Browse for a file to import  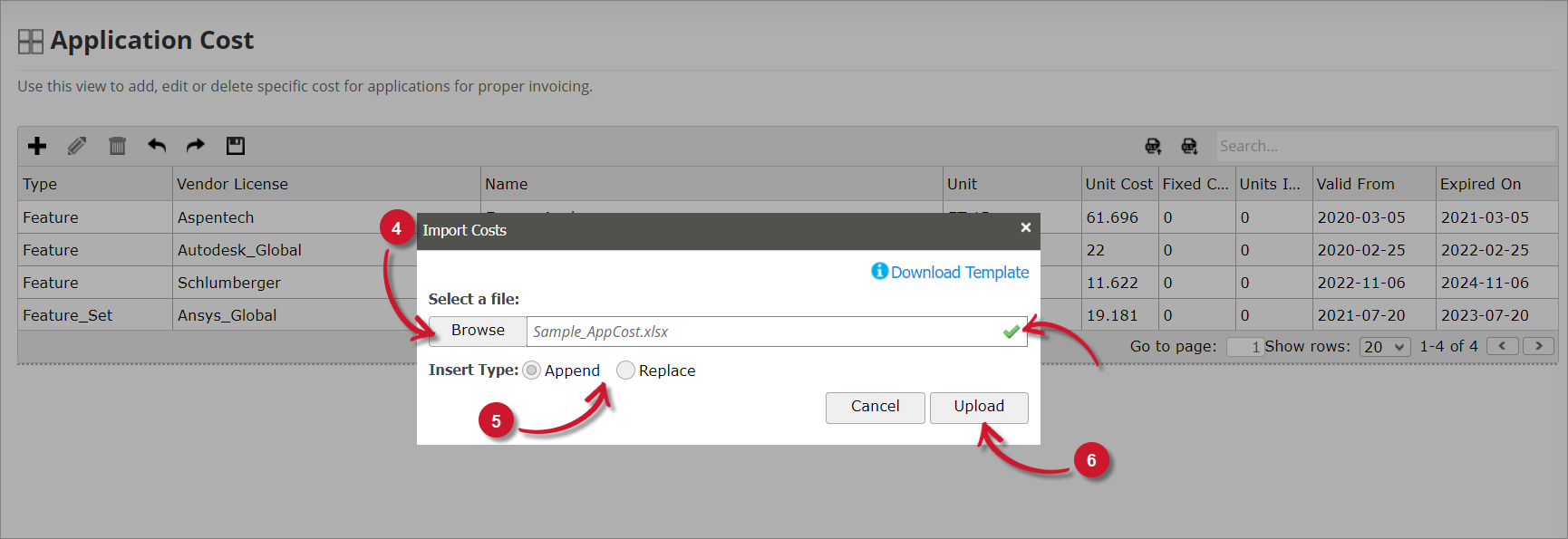pos(478,331)
